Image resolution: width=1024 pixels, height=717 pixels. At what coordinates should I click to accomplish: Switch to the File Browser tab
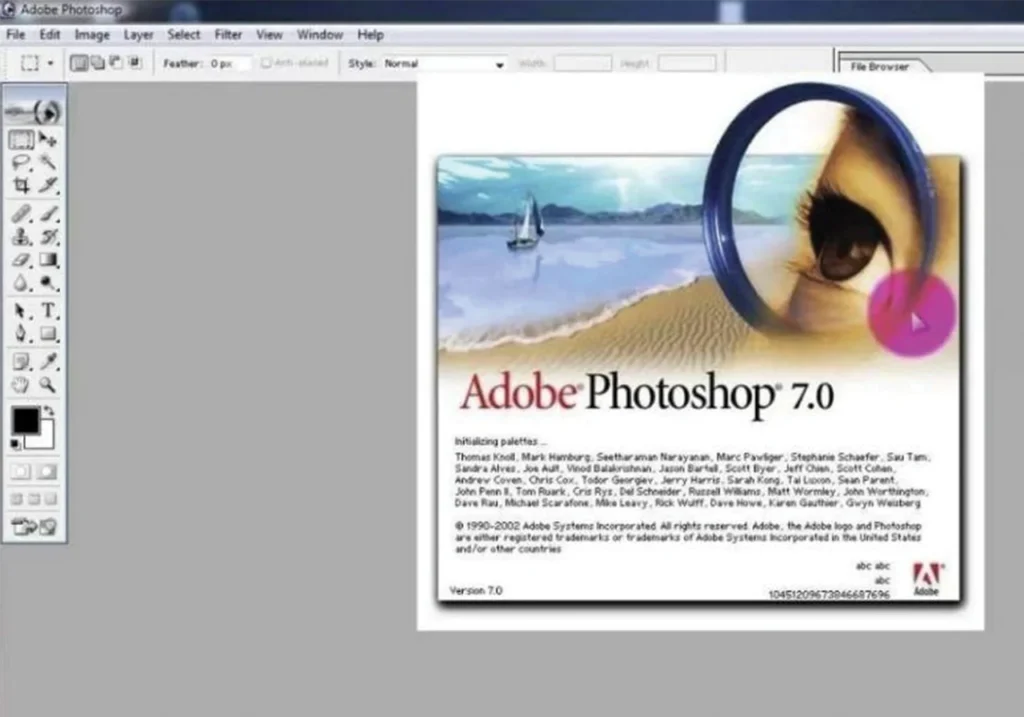click(880, 66)
